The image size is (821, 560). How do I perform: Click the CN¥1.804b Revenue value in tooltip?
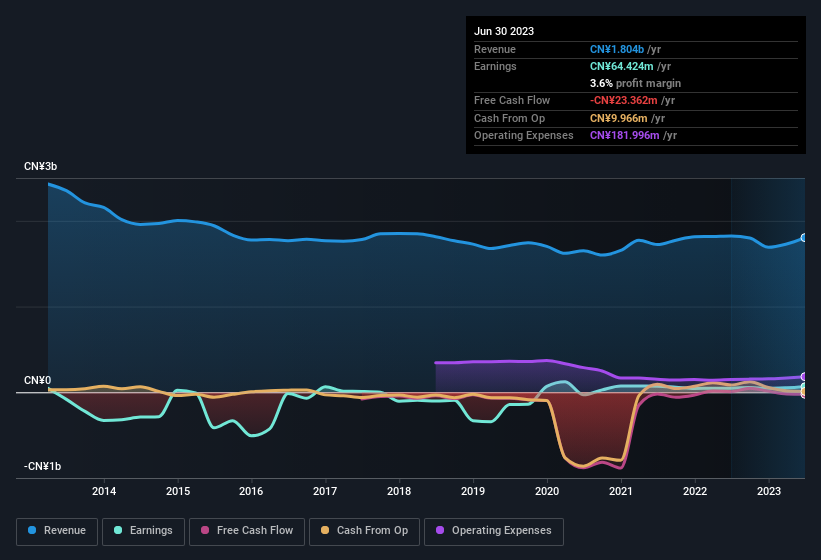pyautogui.click(x=617, y=49)
